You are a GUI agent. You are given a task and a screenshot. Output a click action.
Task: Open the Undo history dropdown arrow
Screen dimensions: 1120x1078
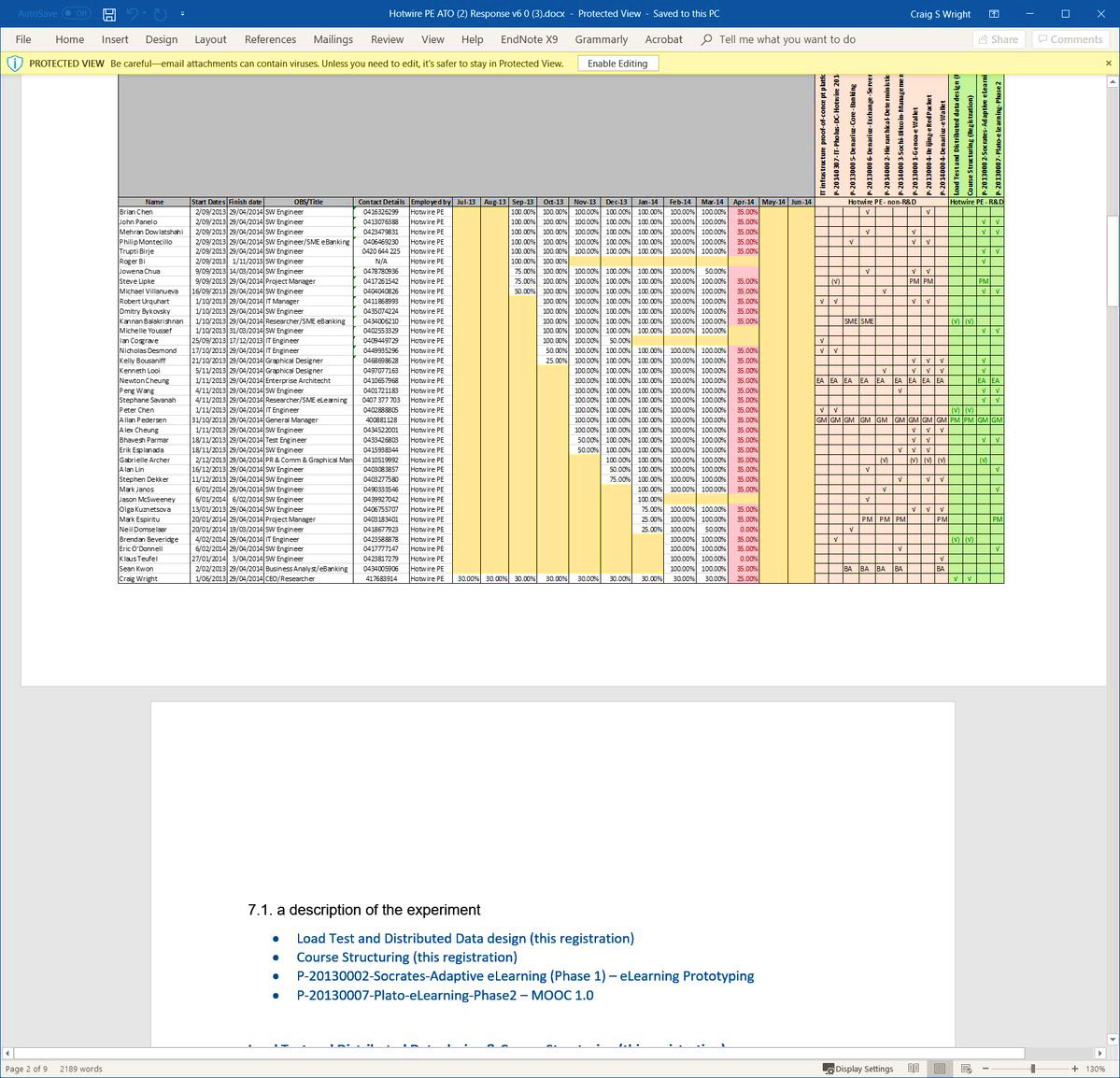click(143, 14)
